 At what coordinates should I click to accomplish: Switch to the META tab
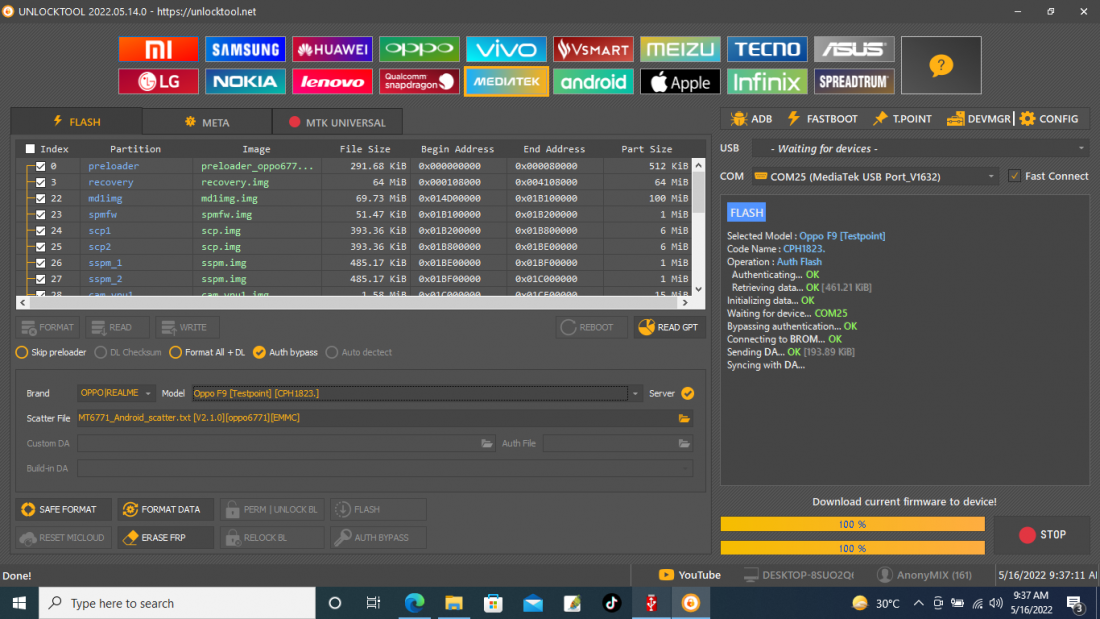[207, 122]
